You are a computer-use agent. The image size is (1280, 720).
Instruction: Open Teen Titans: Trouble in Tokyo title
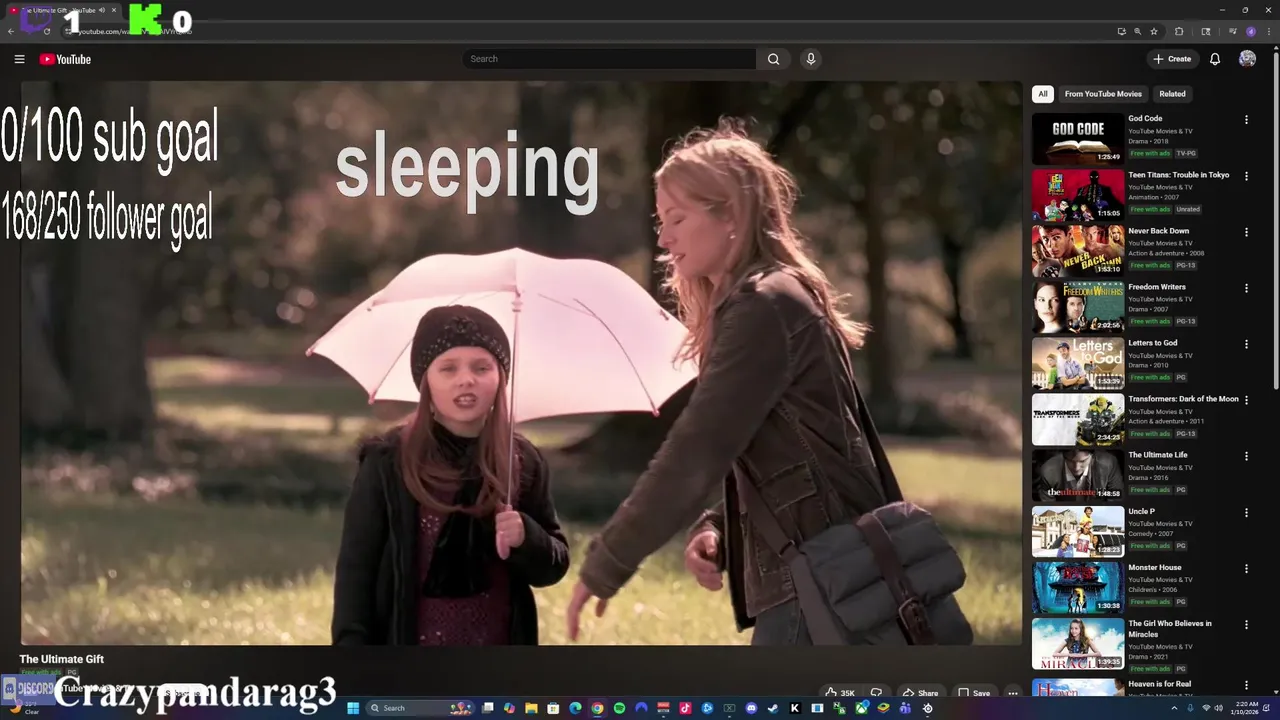tap(1179, 175)
